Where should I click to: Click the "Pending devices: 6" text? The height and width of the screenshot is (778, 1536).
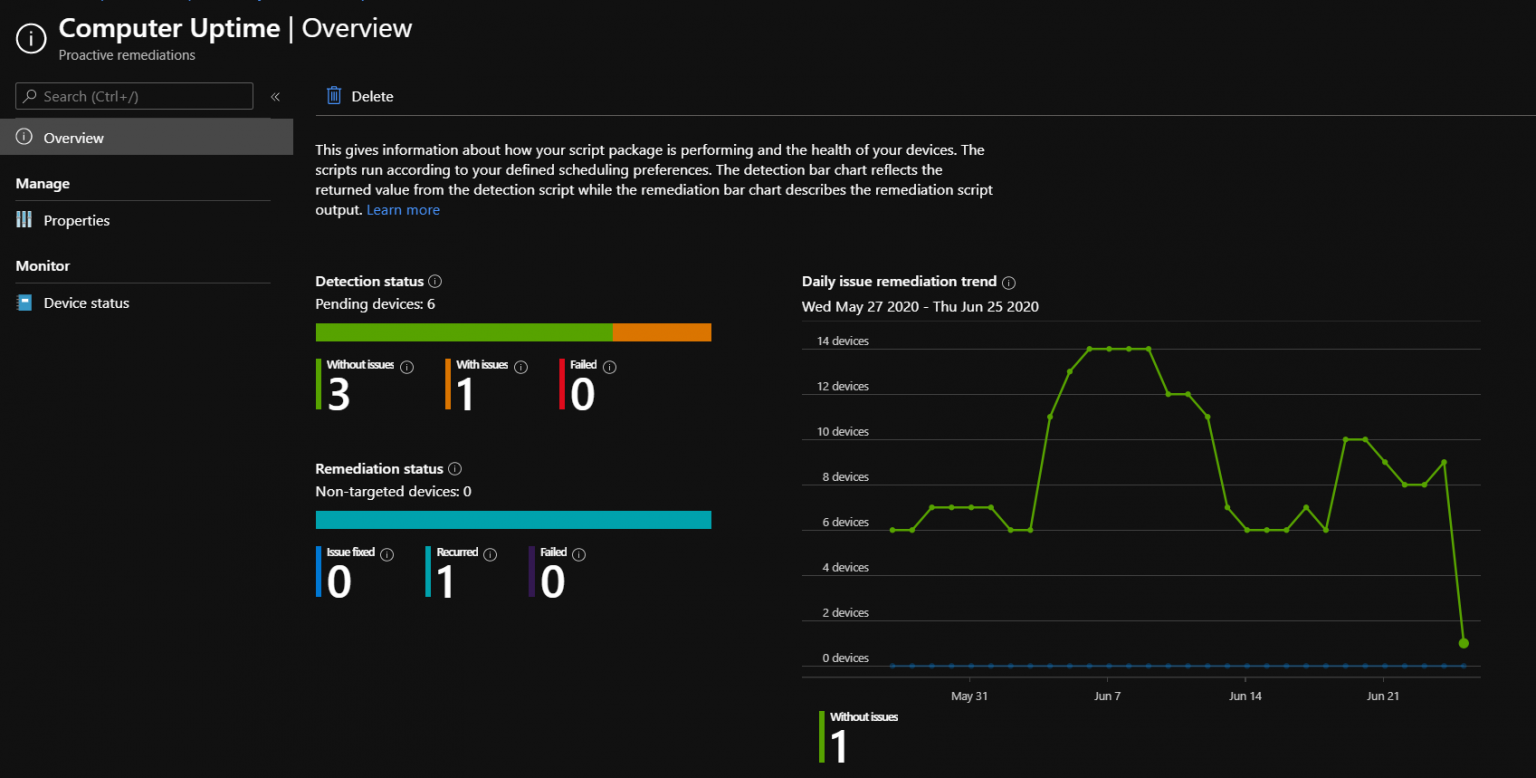click(x=375, y=304)
